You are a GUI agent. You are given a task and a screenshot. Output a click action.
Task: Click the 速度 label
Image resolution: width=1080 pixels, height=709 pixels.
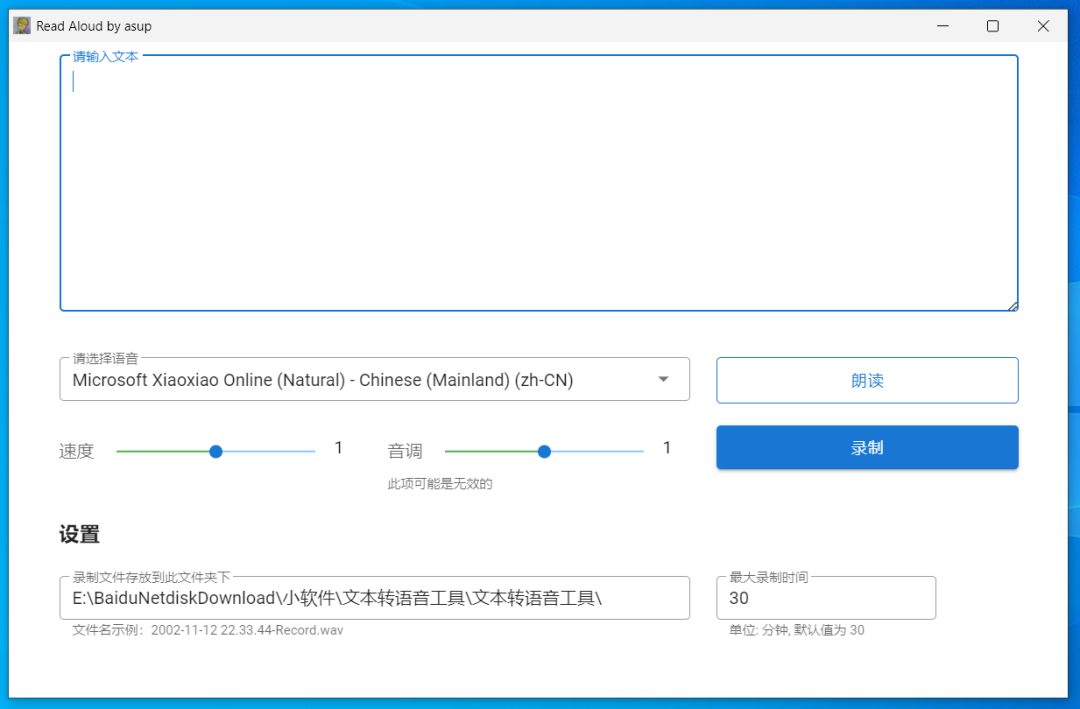[x=76, y=451]
